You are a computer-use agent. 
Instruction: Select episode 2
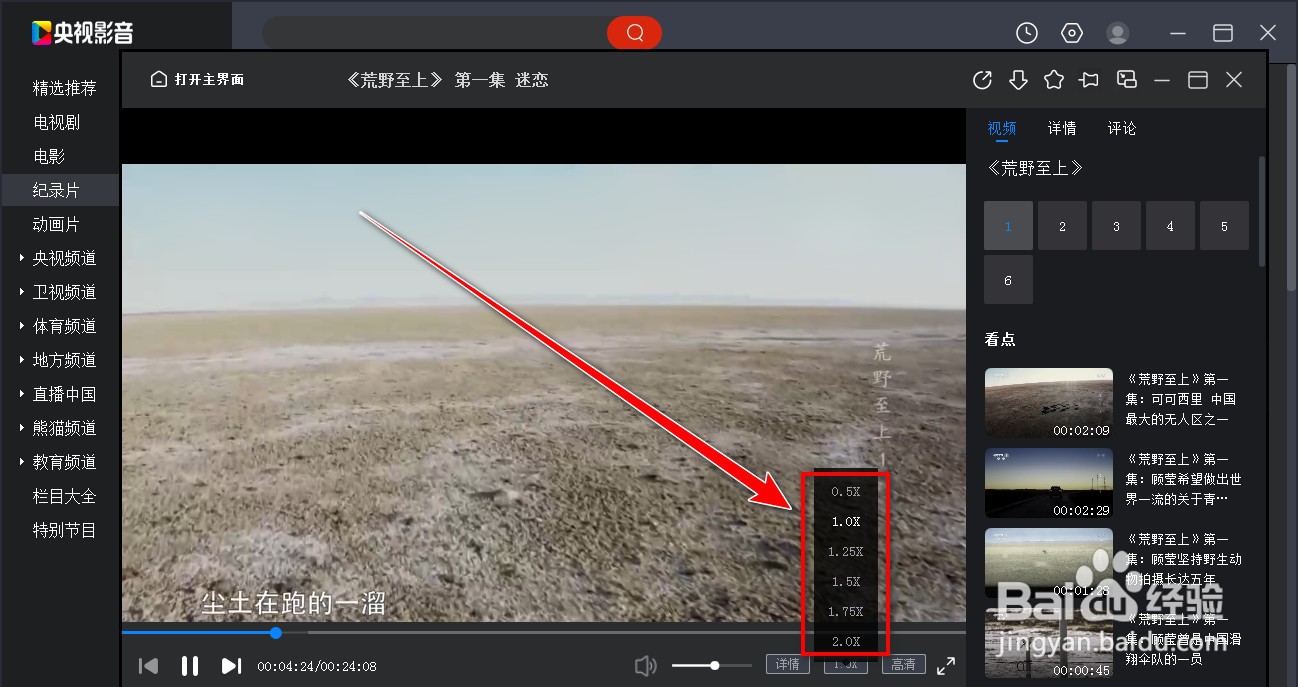click(1062, 226)
